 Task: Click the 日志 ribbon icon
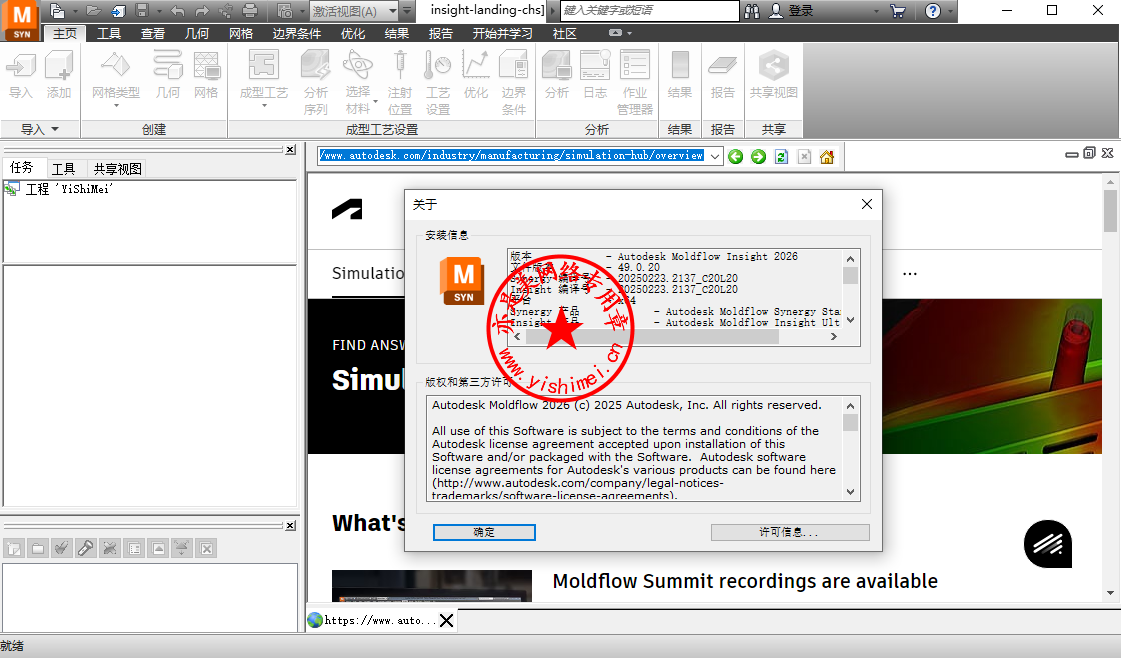click(x=595, y=75)
